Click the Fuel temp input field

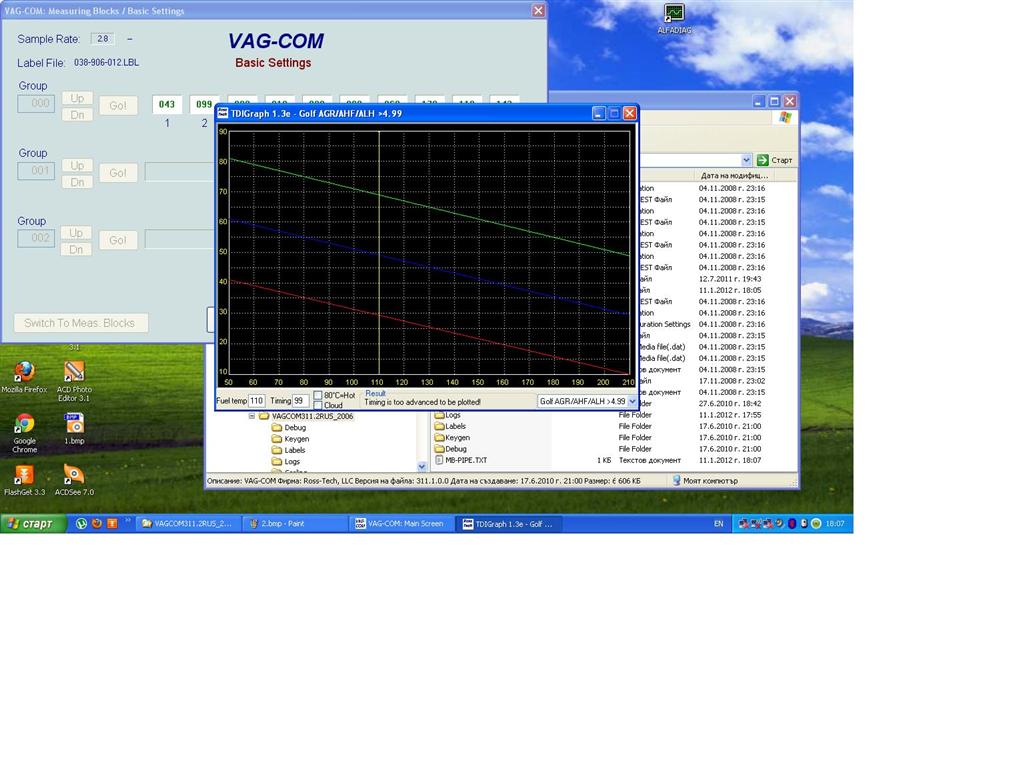(256, 401)
